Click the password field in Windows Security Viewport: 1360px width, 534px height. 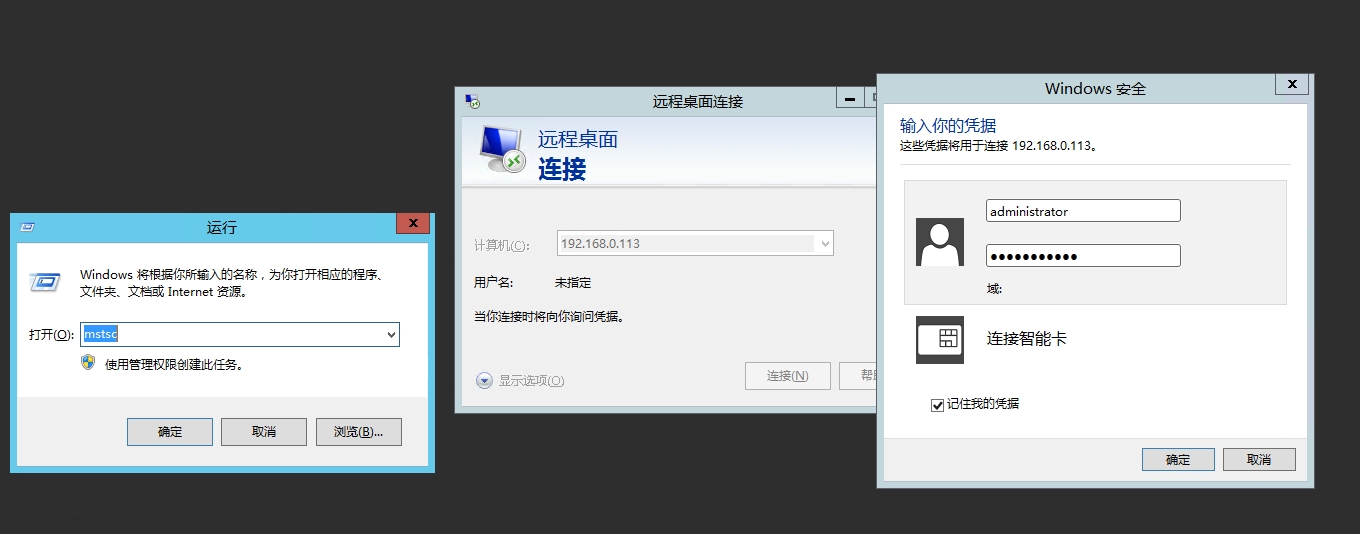point(1083,256)
